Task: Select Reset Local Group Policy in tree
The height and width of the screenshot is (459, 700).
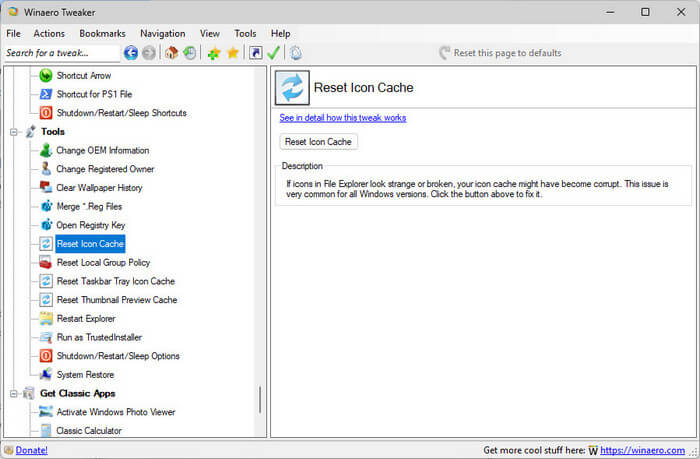Action: click(103, 263)
